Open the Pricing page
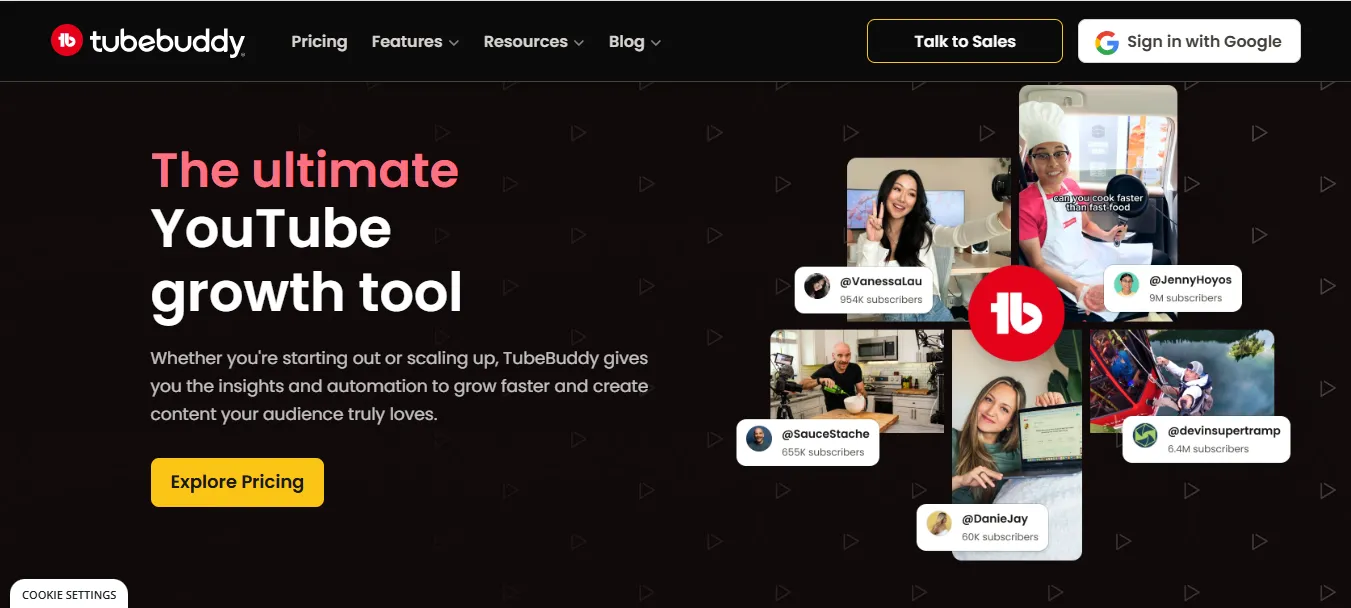The width and height of the screenshot is (1351, 608). pyautogui.click(x=319, y=42)
